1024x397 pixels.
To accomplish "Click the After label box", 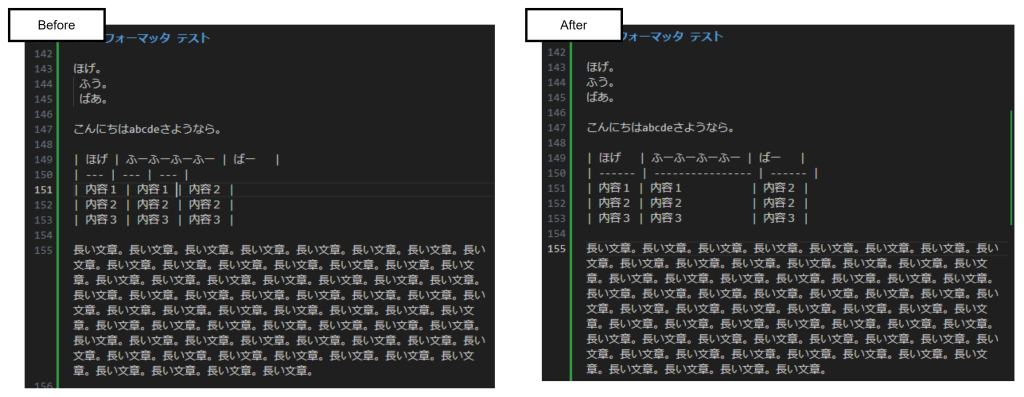I will [x=574, y=25].
